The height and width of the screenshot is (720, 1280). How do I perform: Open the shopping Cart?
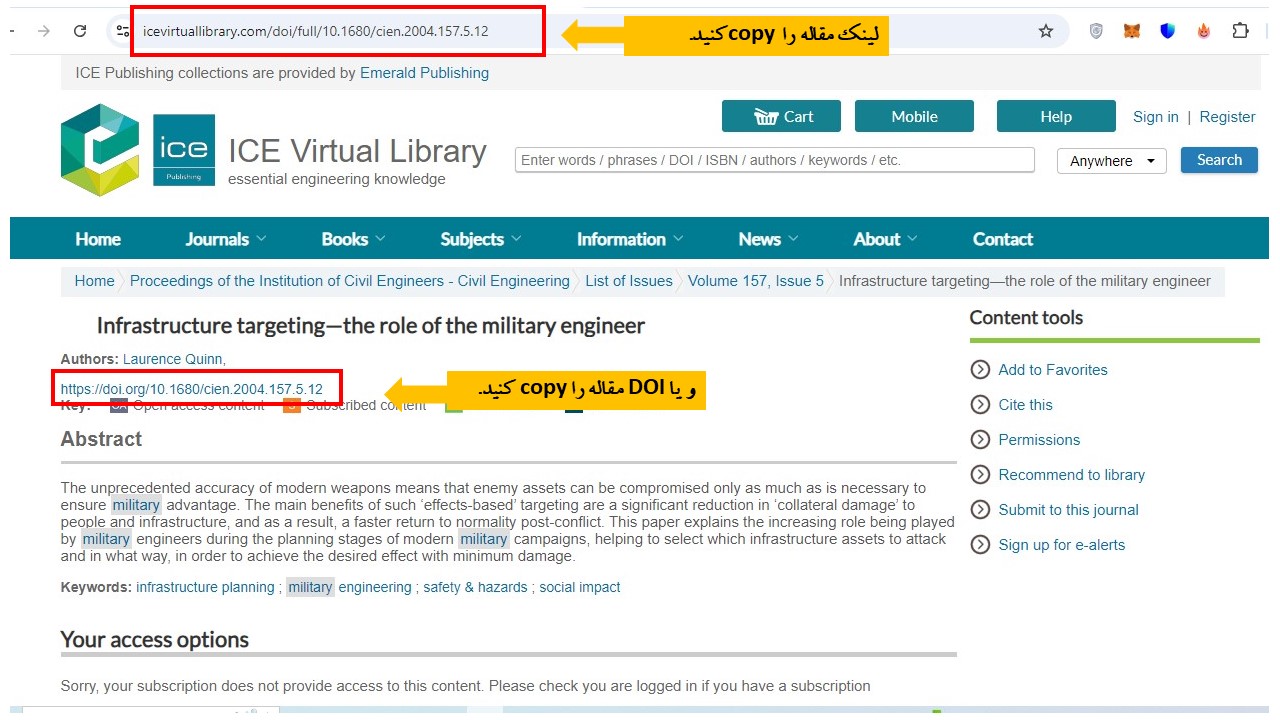click(x=781, y=116)
